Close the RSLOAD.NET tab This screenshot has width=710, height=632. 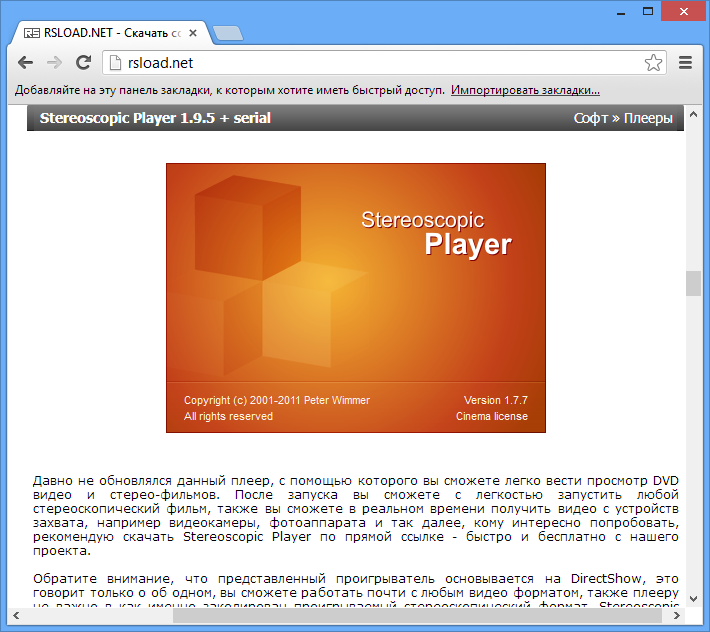point(193,33)
